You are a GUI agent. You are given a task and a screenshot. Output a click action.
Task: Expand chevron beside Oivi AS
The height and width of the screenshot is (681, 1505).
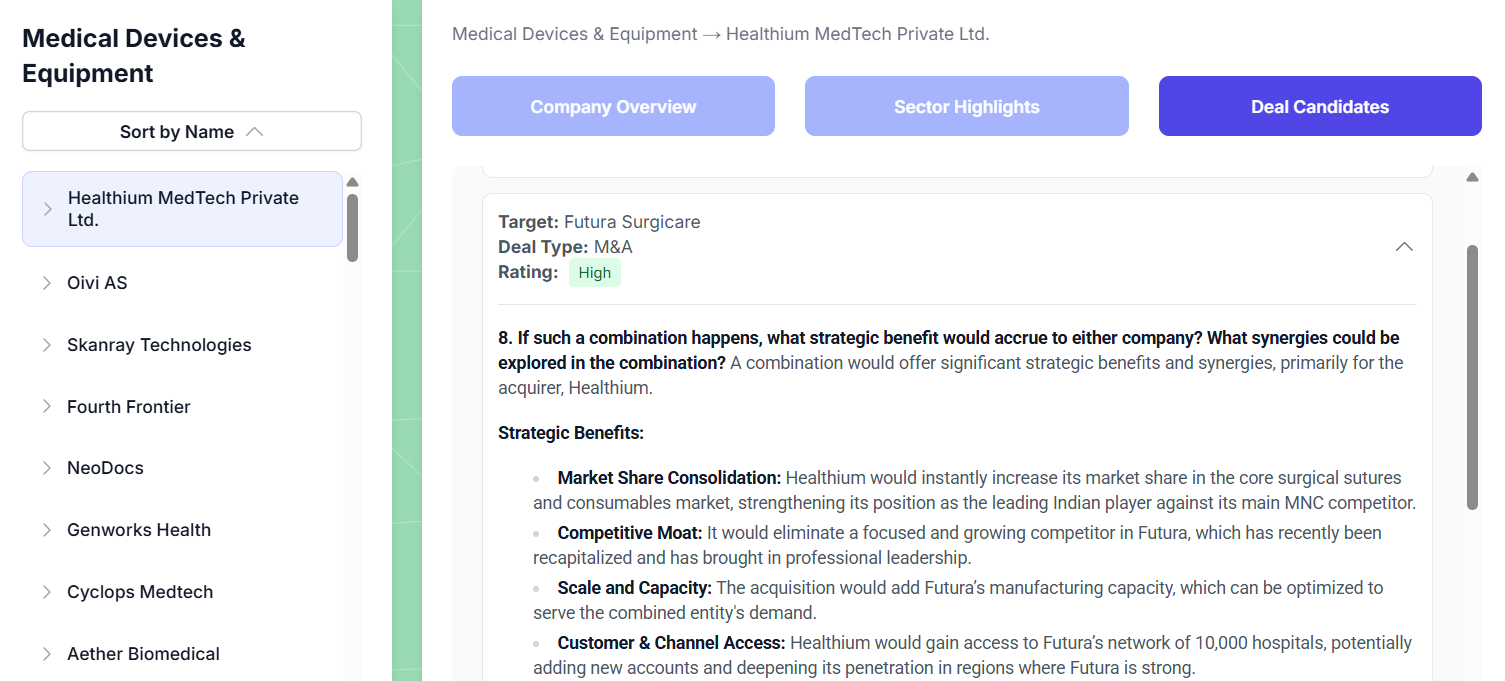(46, 283)
